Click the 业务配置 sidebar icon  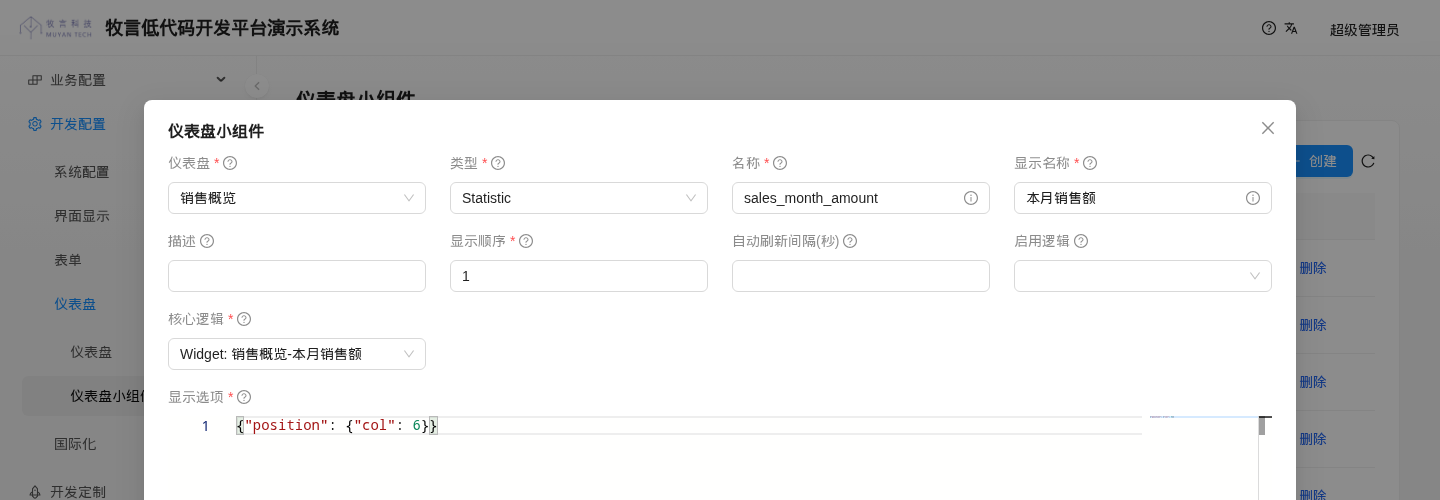[35, 80]
